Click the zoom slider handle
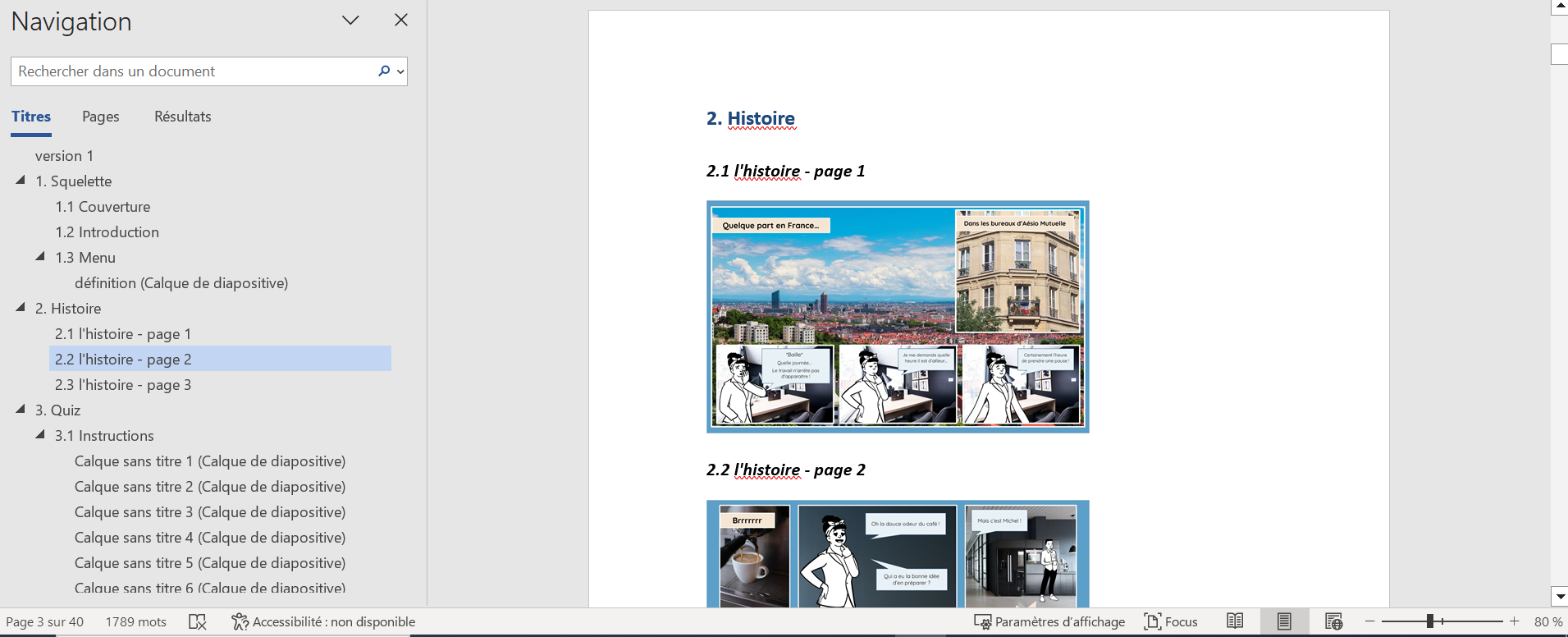 click(x=1429, y=621)
